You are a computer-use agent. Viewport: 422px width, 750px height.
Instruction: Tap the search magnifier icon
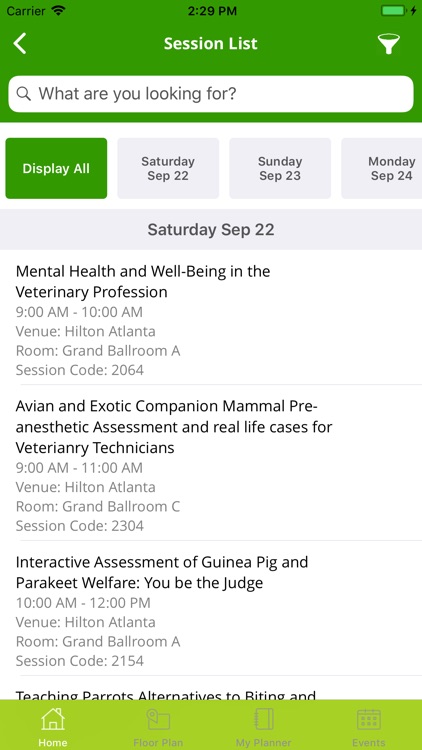[23, 94]
